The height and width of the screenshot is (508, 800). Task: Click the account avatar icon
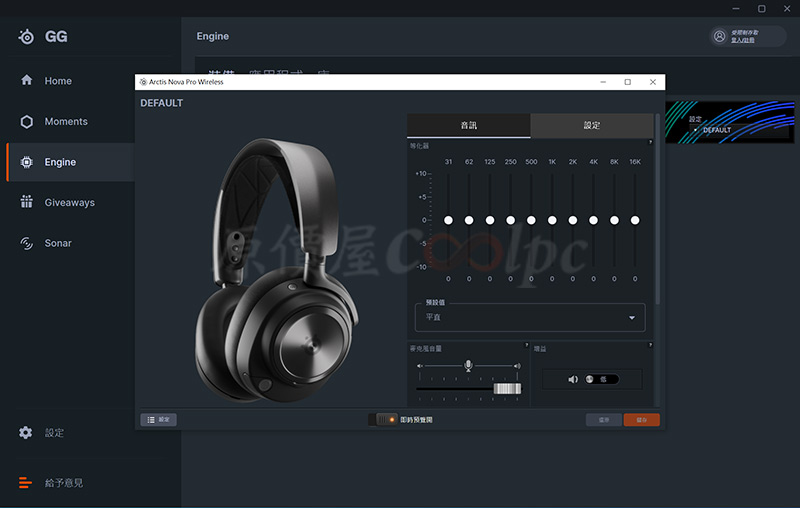(x=719, y=36)
